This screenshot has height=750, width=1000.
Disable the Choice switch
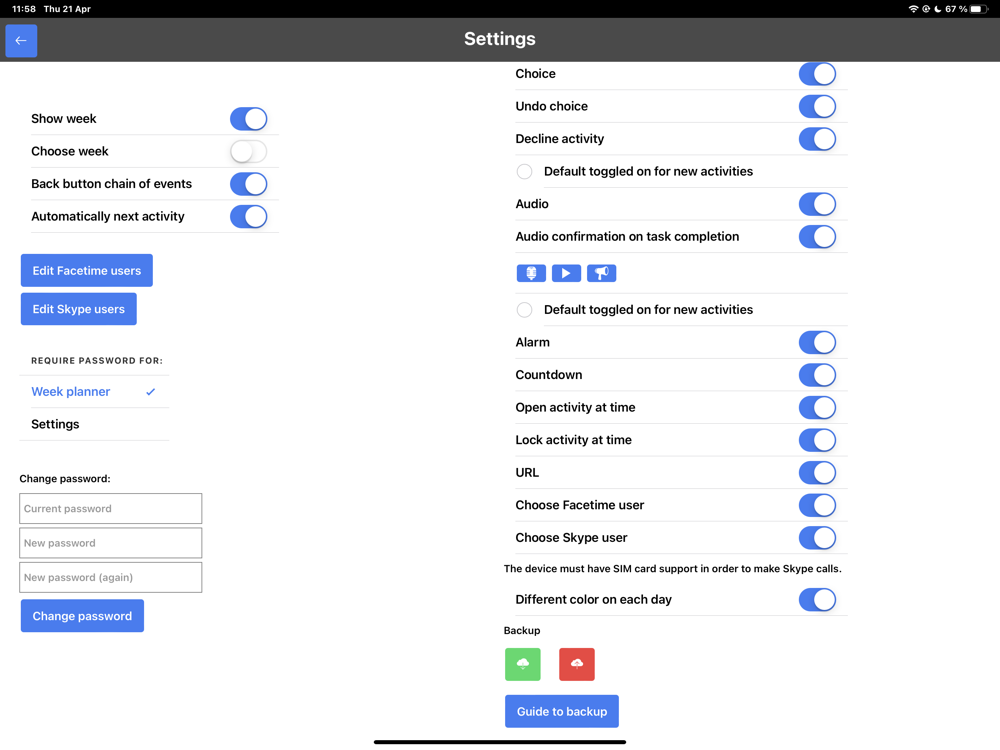coord(817,74)
